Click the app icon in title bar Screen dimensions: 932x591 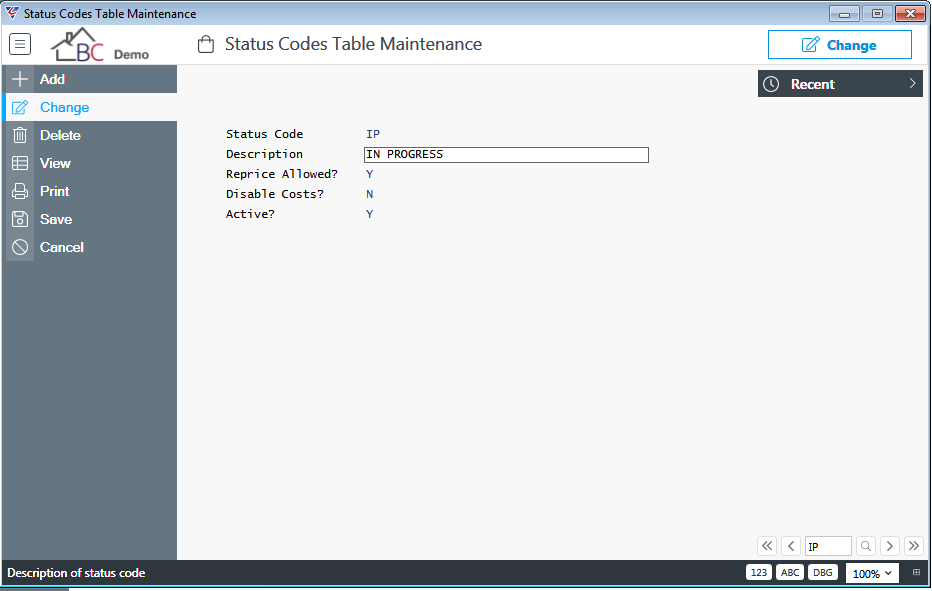click(12, 13)
